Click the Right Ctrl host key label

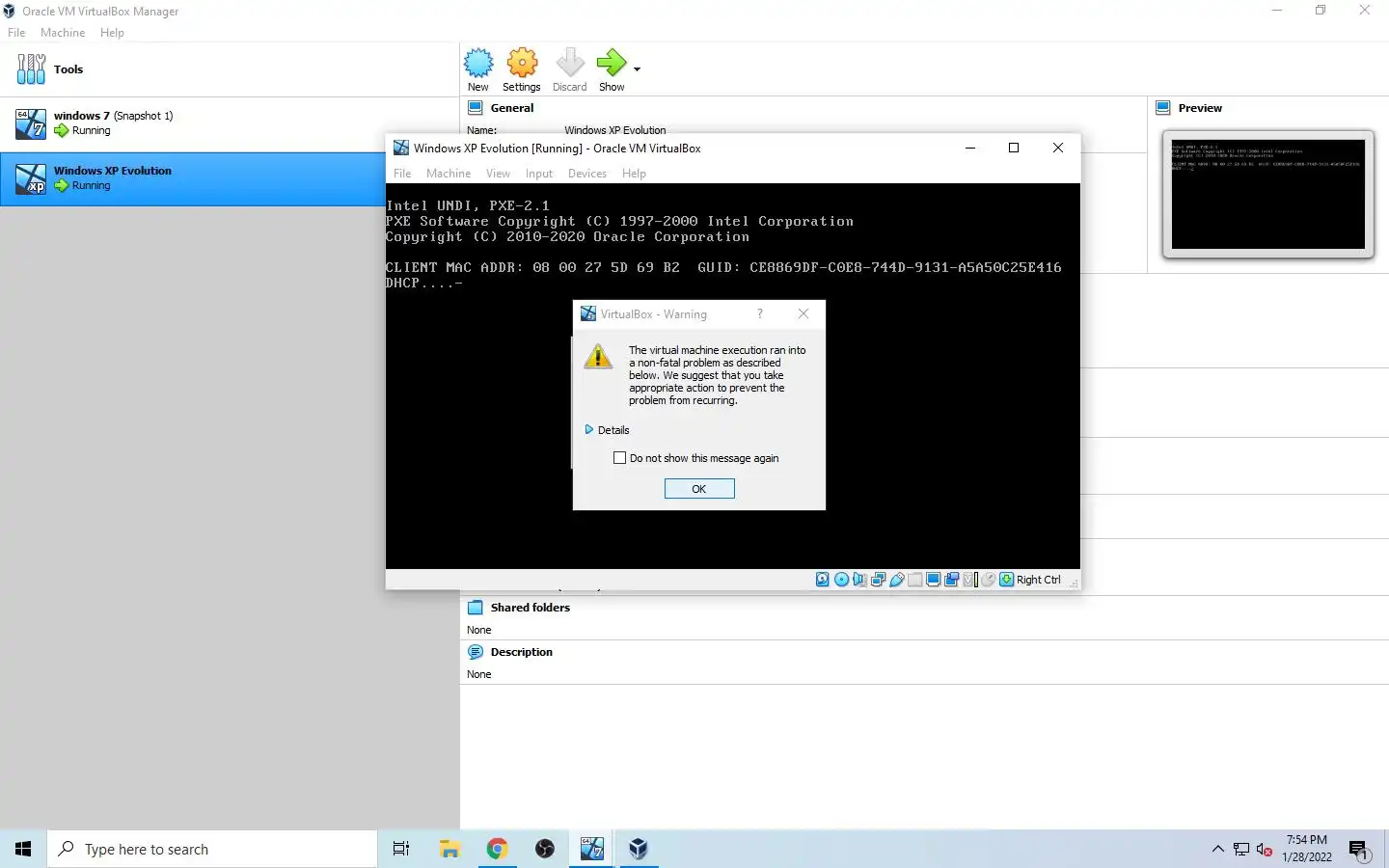[x=1039, y=580]
